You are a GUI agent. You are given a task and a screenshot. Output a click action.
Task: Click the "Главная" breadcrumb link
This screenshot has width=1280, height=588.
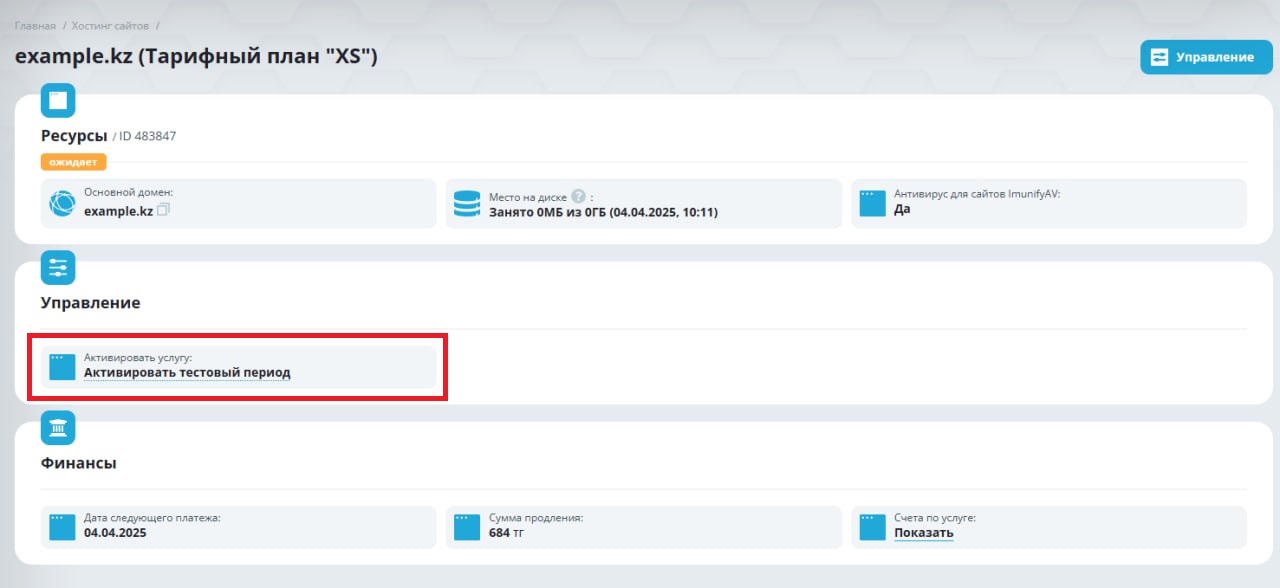[35, 24]
